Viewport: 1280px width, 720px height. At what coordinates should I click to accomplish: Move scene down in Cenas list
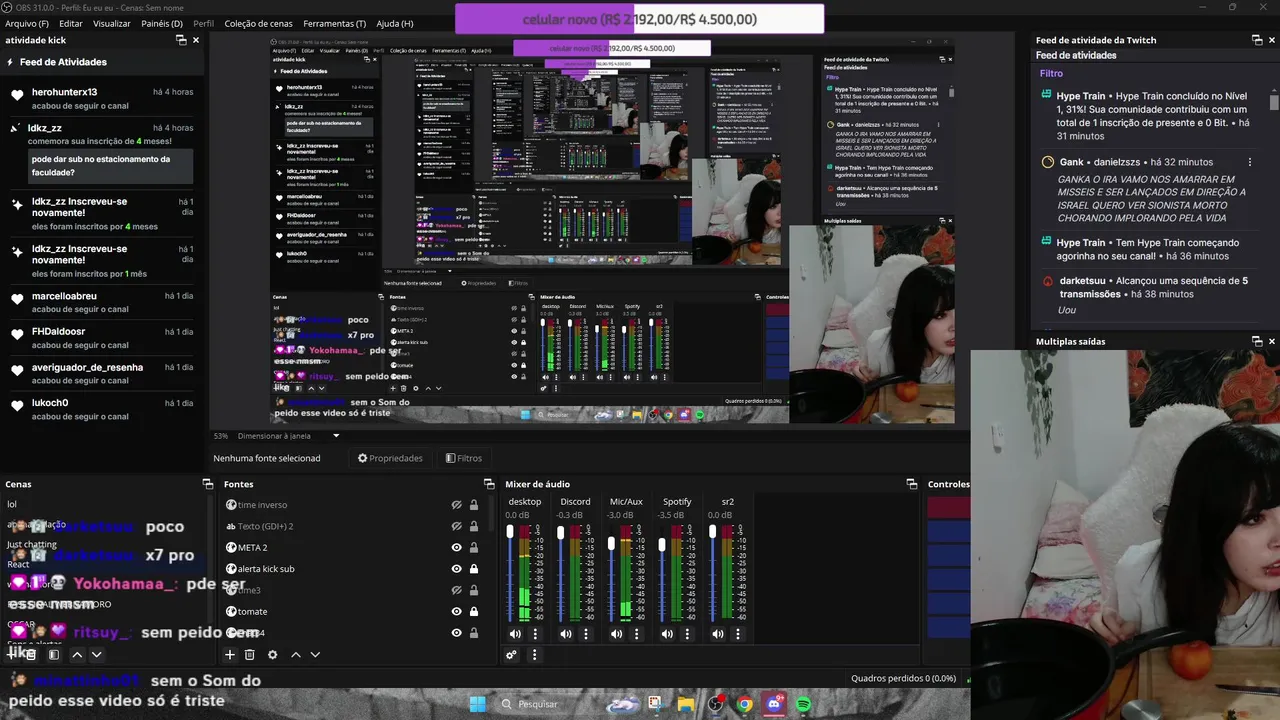pyautogui.click(x=96, y=655)
